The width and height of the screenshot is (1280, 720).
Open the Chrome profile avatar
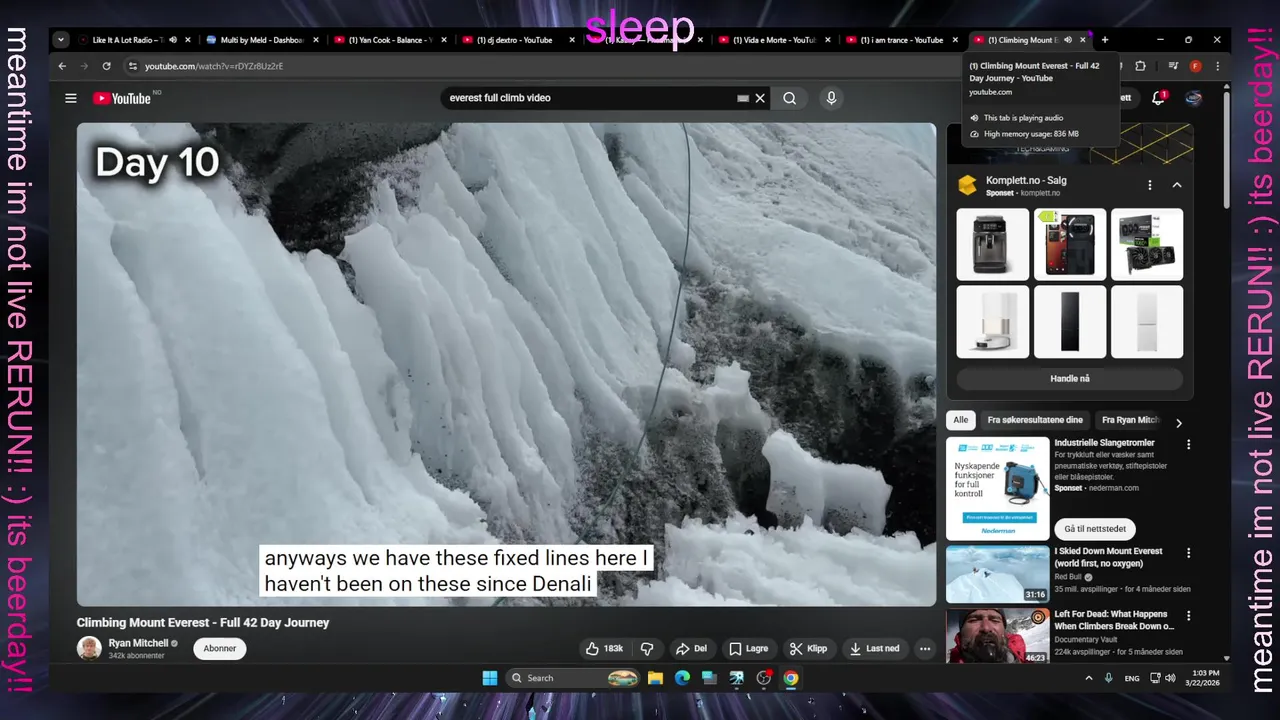[x=1195, y=66]
